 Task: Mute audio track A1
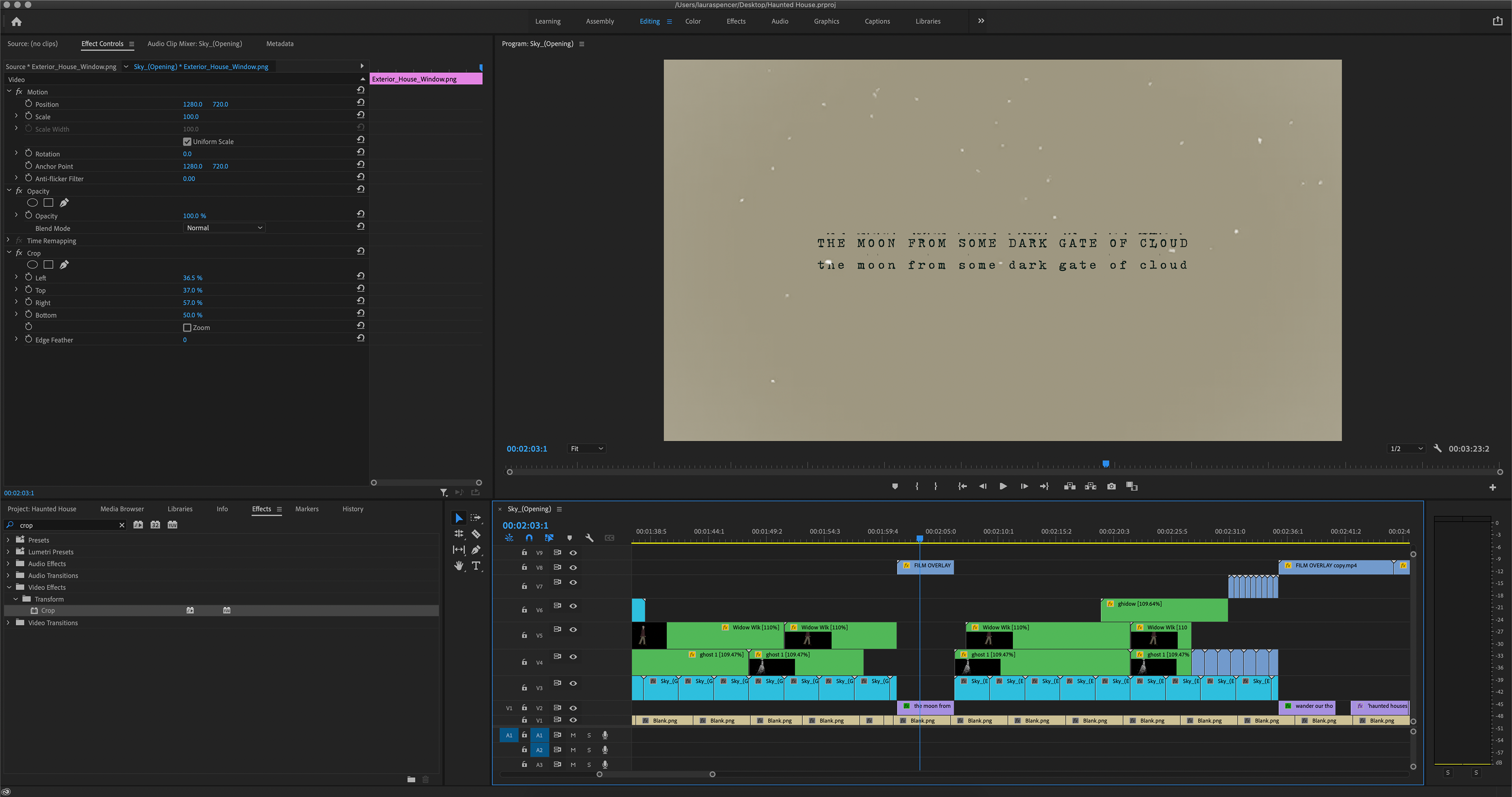coord(573,735)
